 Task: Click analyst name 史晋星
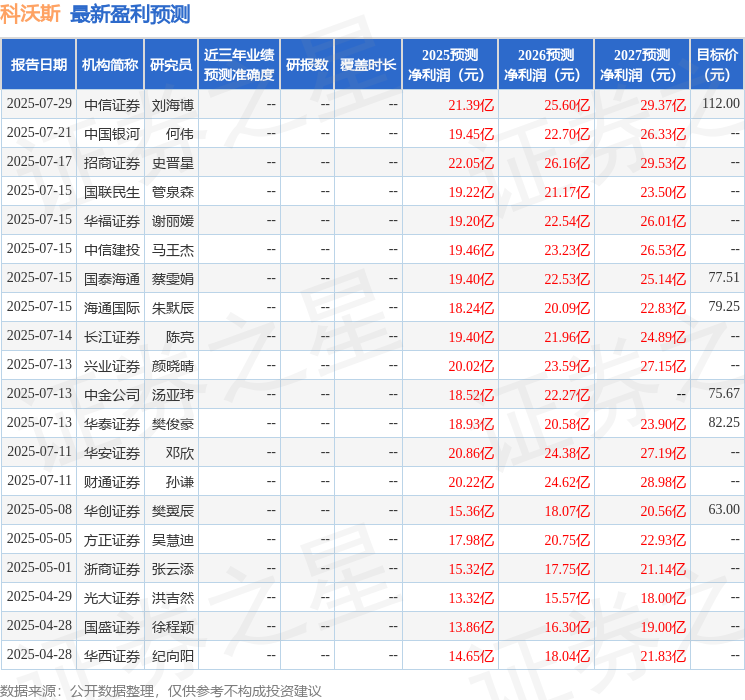[172, 163]
